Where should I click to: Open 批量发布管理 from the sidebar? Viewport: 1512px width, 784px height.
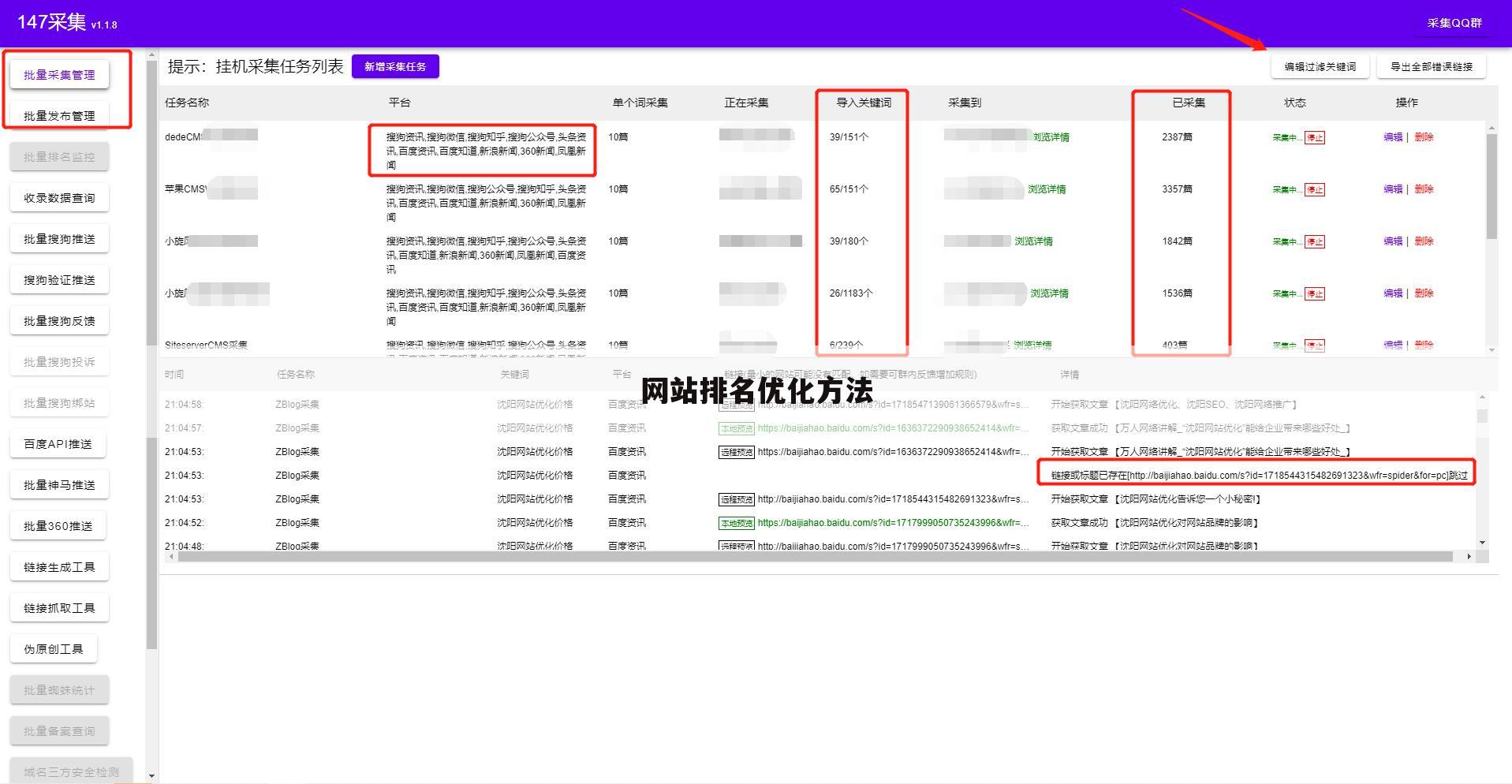coord(58,115)
